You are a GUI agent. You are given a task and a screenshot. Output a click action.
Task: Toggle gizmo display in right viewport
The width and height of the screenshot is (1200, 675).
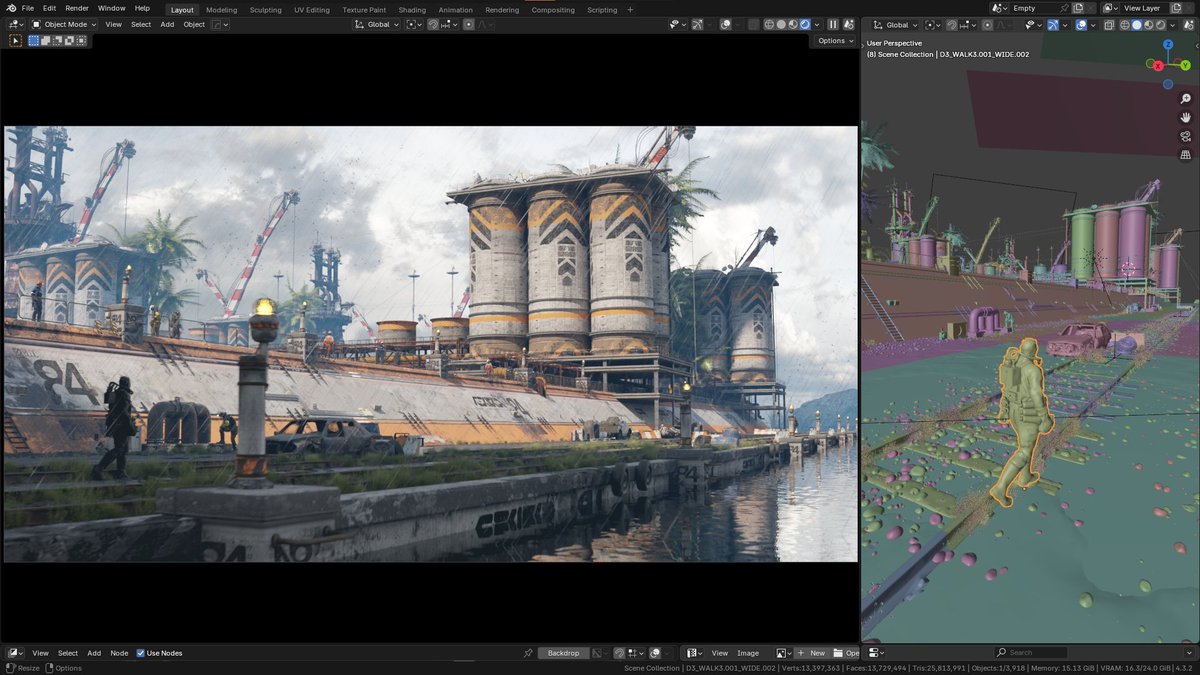click(1053, 24)
